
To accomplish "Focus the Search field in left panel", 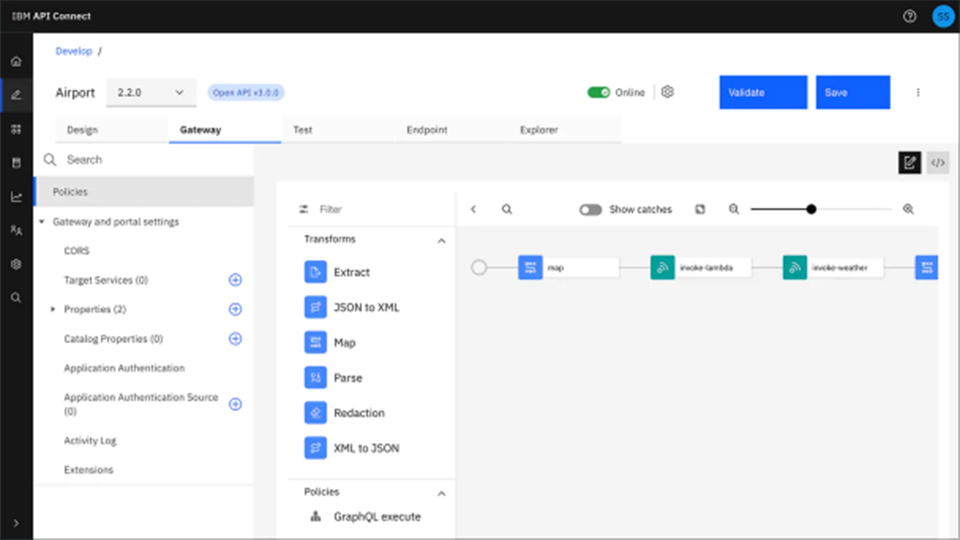I will click(x=144, y=160).
